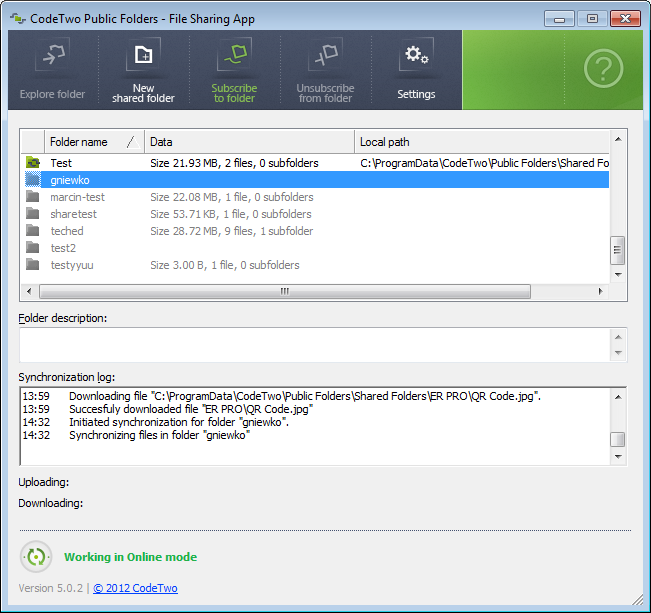Click 'Size 21.93 MB, 2 files' data cell

pos(234,163)
